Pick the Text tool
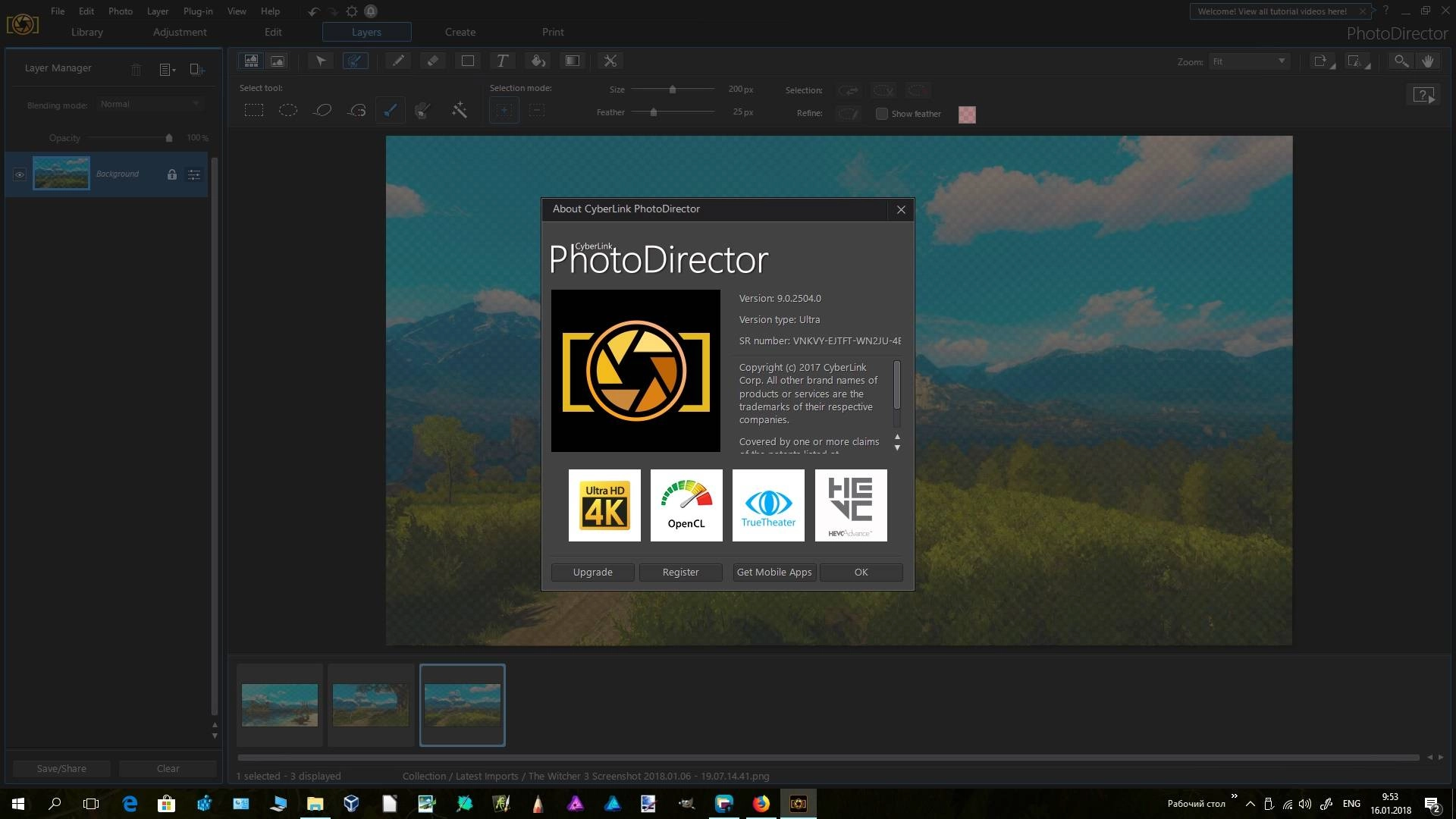The height and width of the screenshot is (819, 1456). (x=502, y=61)
